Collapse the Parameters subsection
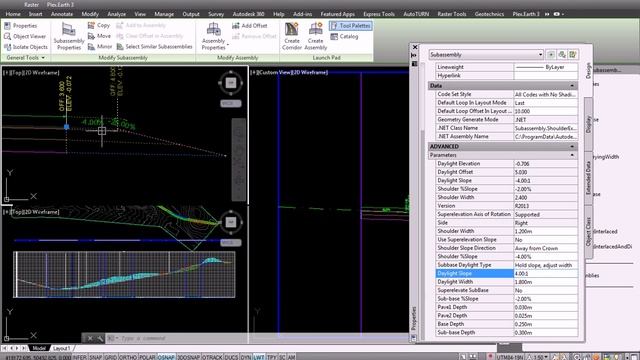Screen dimensions: 640x360 click(x=572, y=155)
